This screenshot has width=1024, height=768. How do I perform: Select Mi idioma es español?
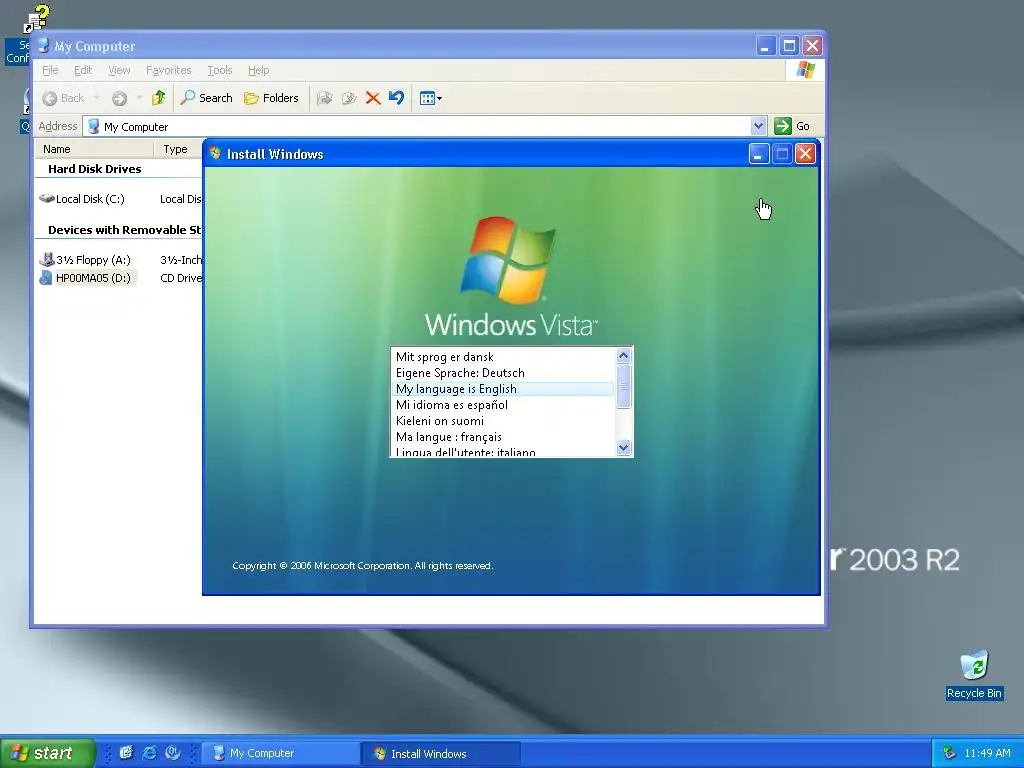click(x=503, y=405)
